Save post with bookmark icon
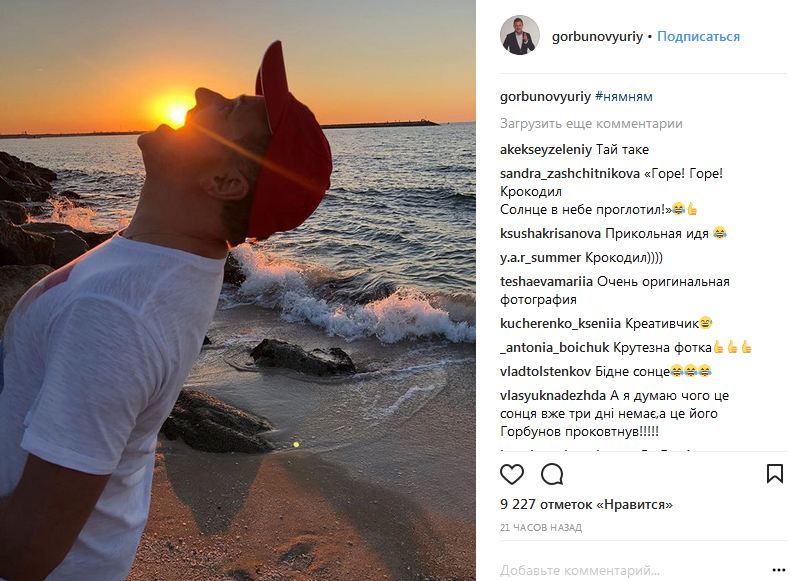The image size is (791, 581). [775, 474]
